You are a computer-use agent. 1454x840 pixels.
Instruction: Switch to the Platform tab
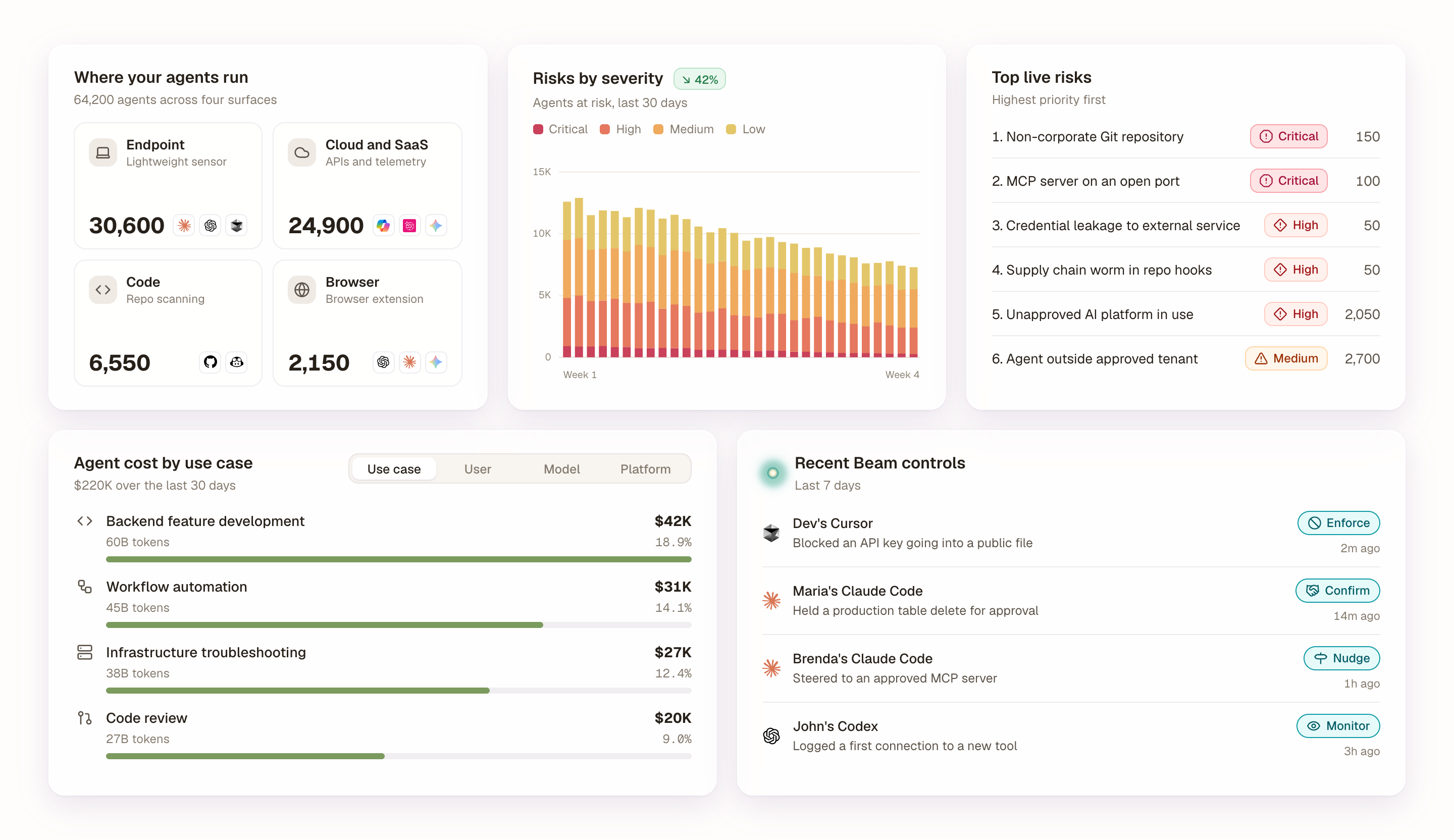646,469
